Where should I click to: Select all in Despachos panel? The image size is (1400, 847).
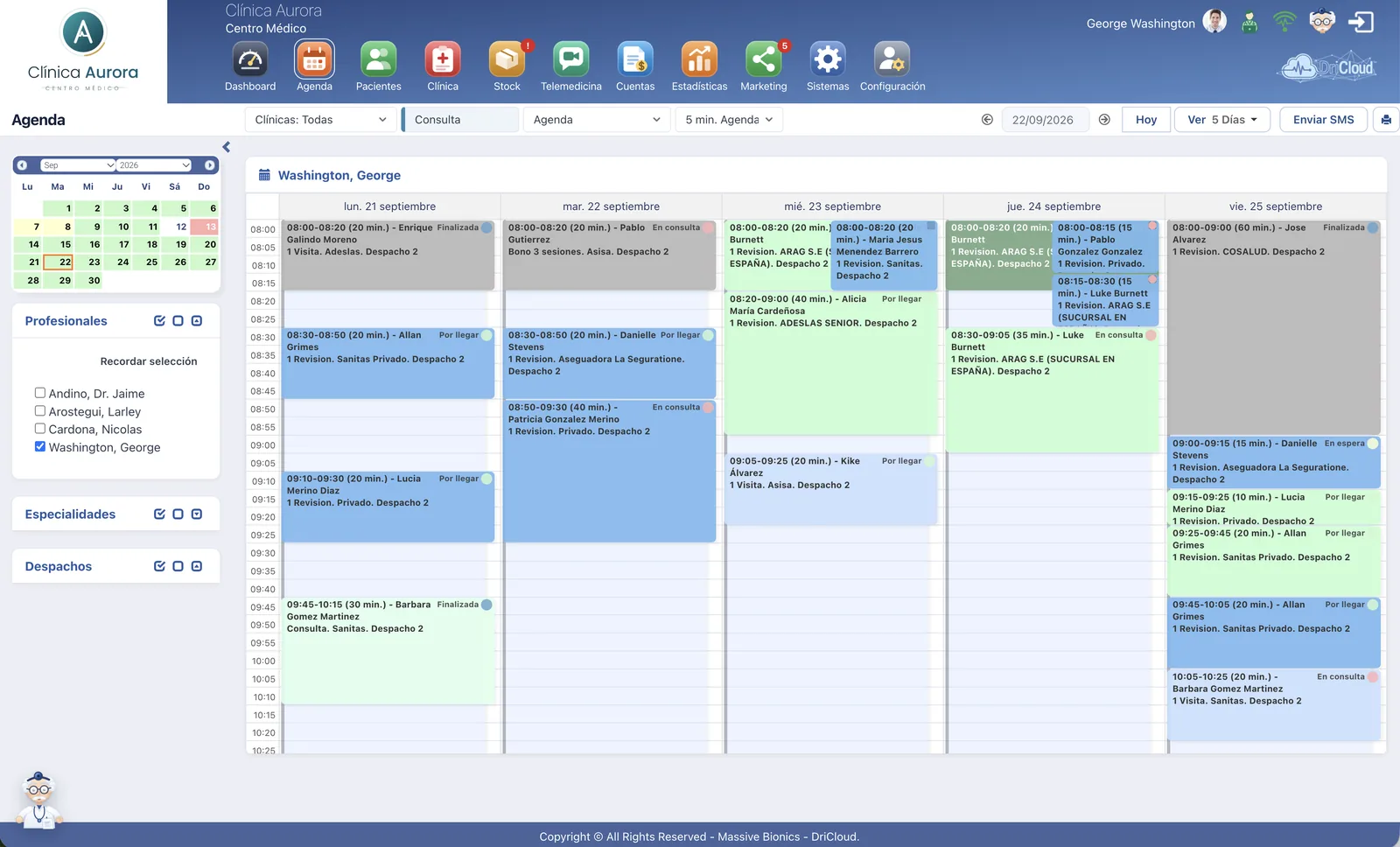[159, 567]
